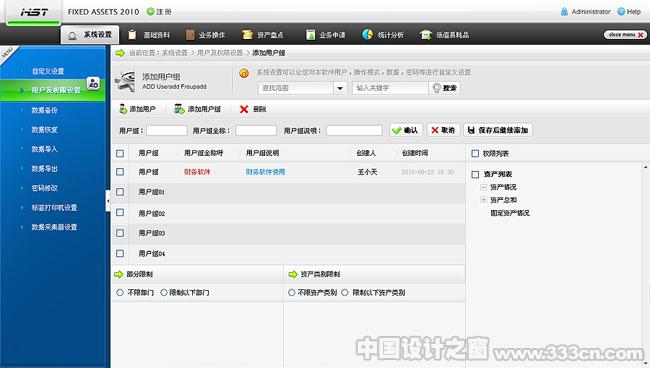Screen dimensions: 650x368
Task: Click the 用户组 input field
Action: (x=167, y=131)
